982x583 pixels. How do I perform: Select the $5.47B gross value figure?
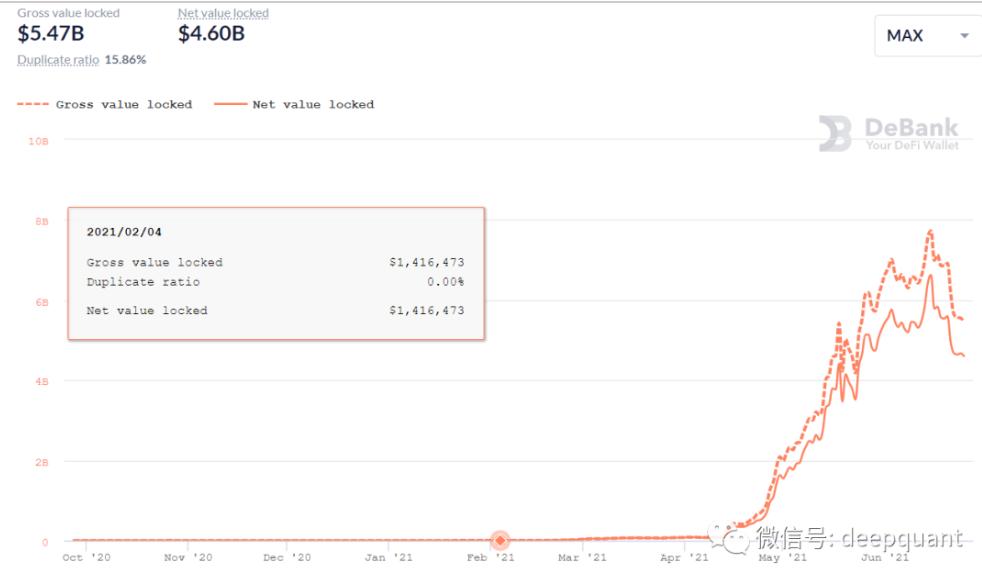click(51, 34)
